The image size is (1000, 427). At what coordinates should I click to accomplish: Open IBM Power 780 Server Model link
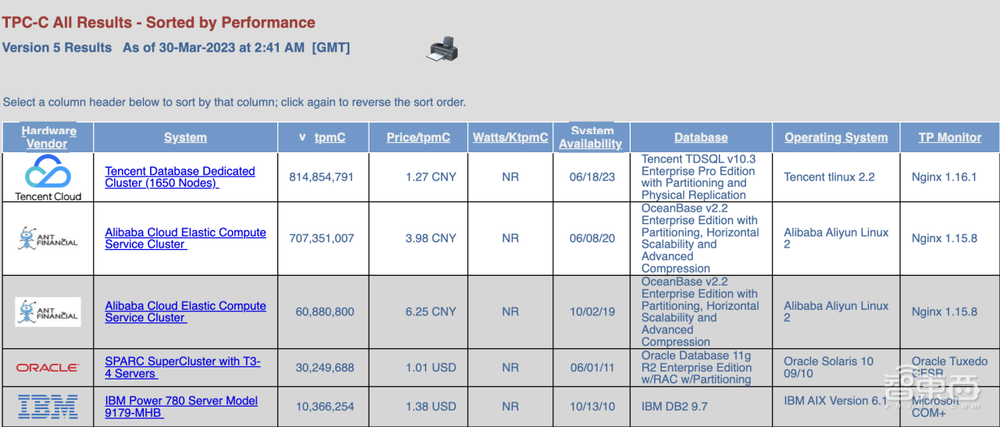(x=180, y=406)
